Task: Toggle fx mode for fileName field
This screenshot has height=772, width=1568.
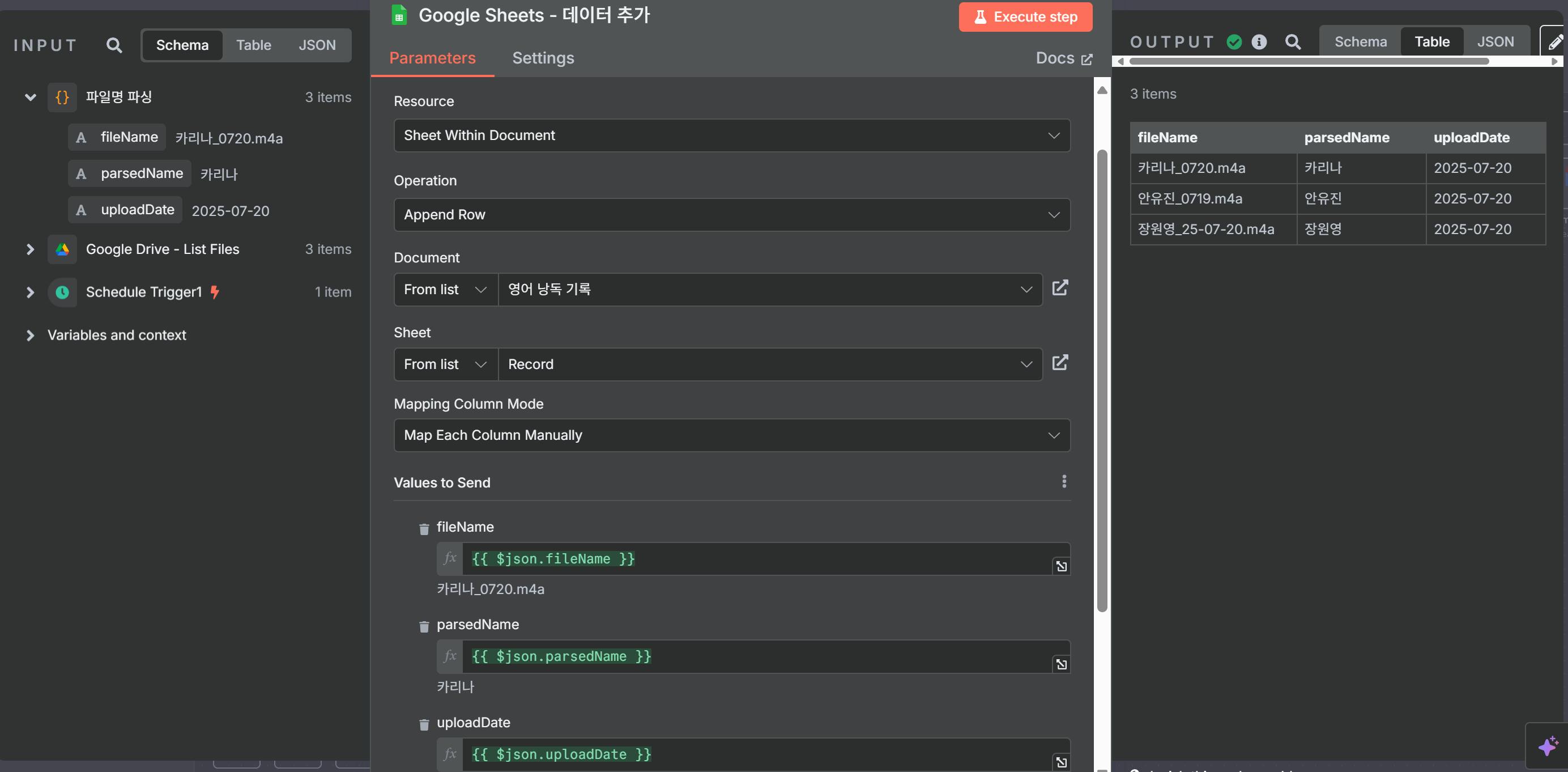Action: 450,558
